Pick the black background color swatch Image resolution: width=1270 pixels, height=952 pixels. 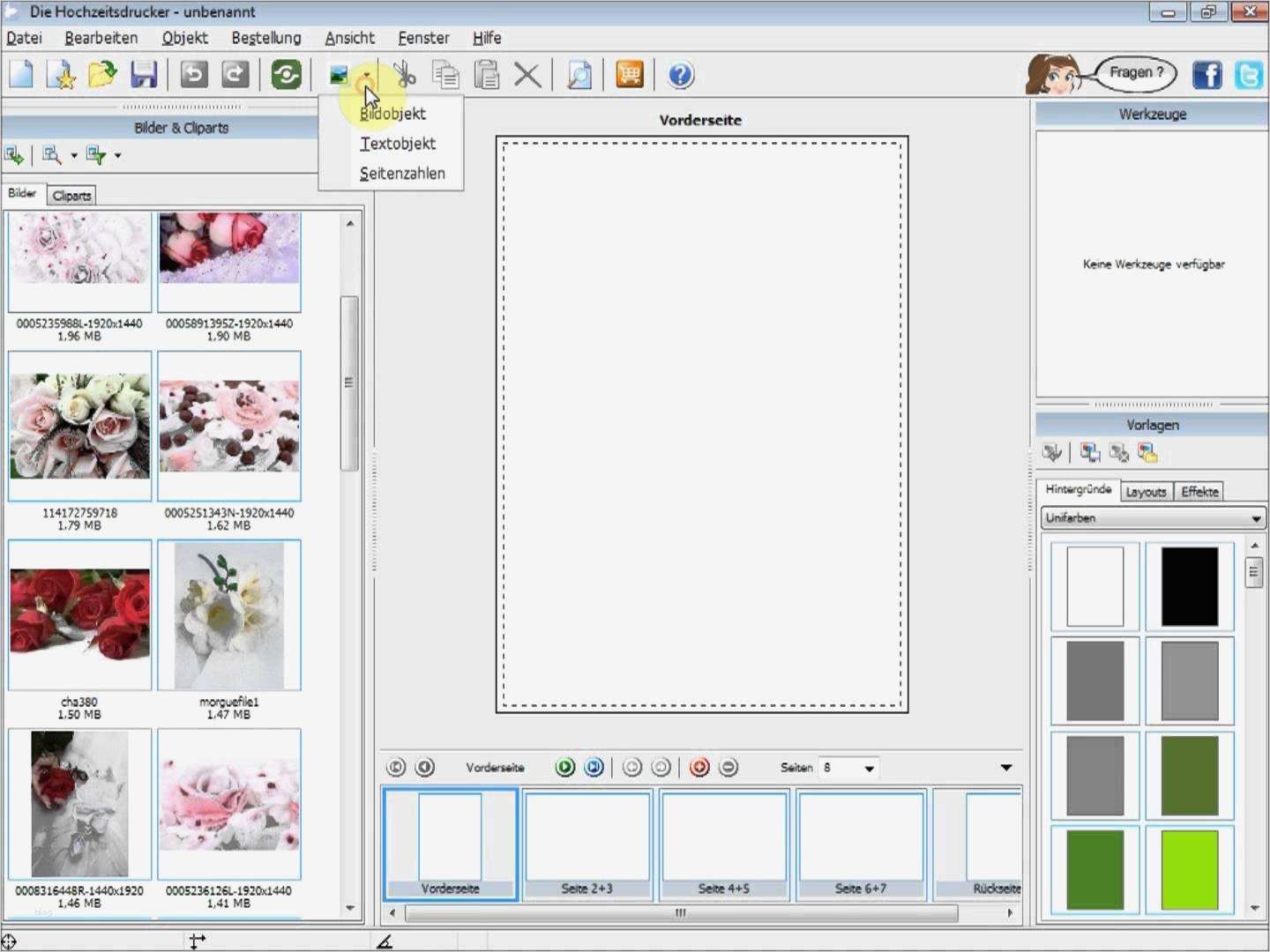1189,586
